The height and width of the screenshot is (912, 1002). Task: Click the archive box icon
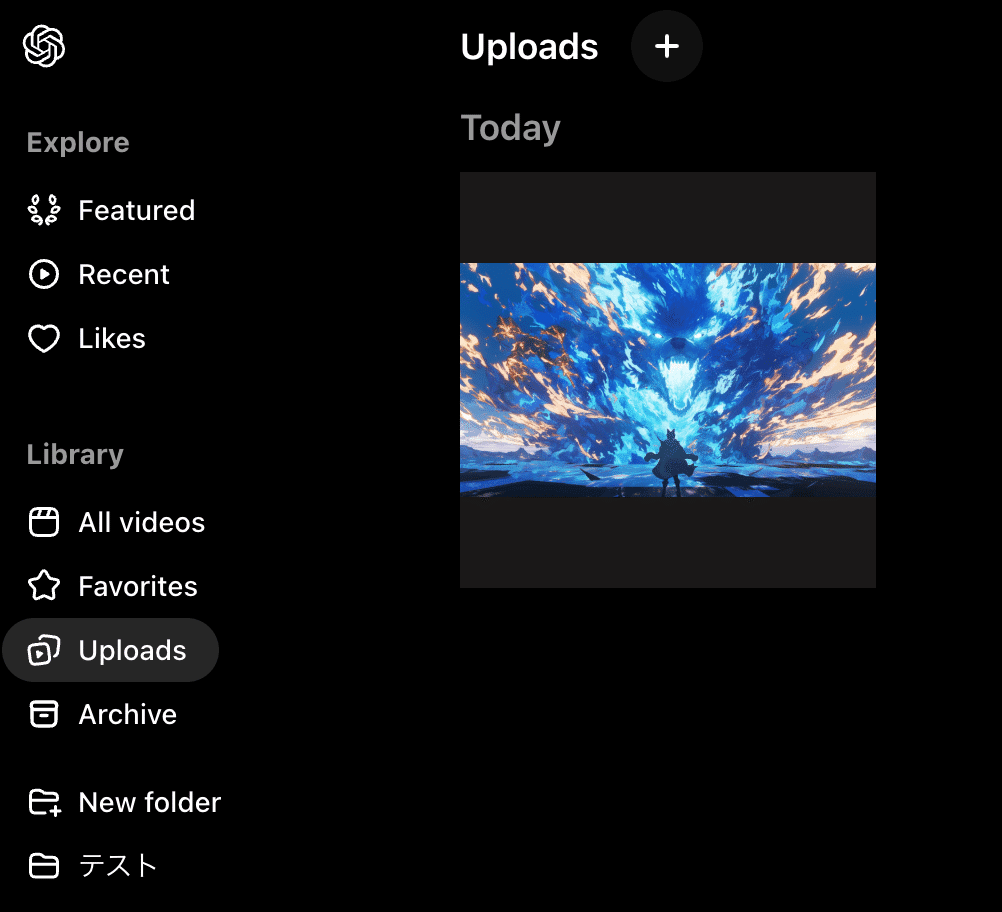[x=44, y=714]
